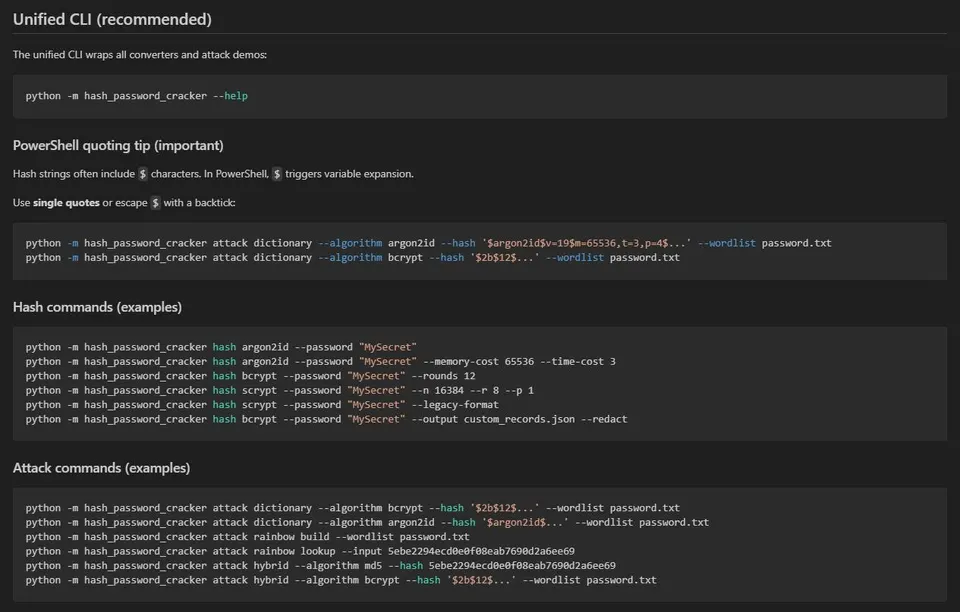Click the 'PowerShell quoting tip (important)' heading

pos(118,146)
